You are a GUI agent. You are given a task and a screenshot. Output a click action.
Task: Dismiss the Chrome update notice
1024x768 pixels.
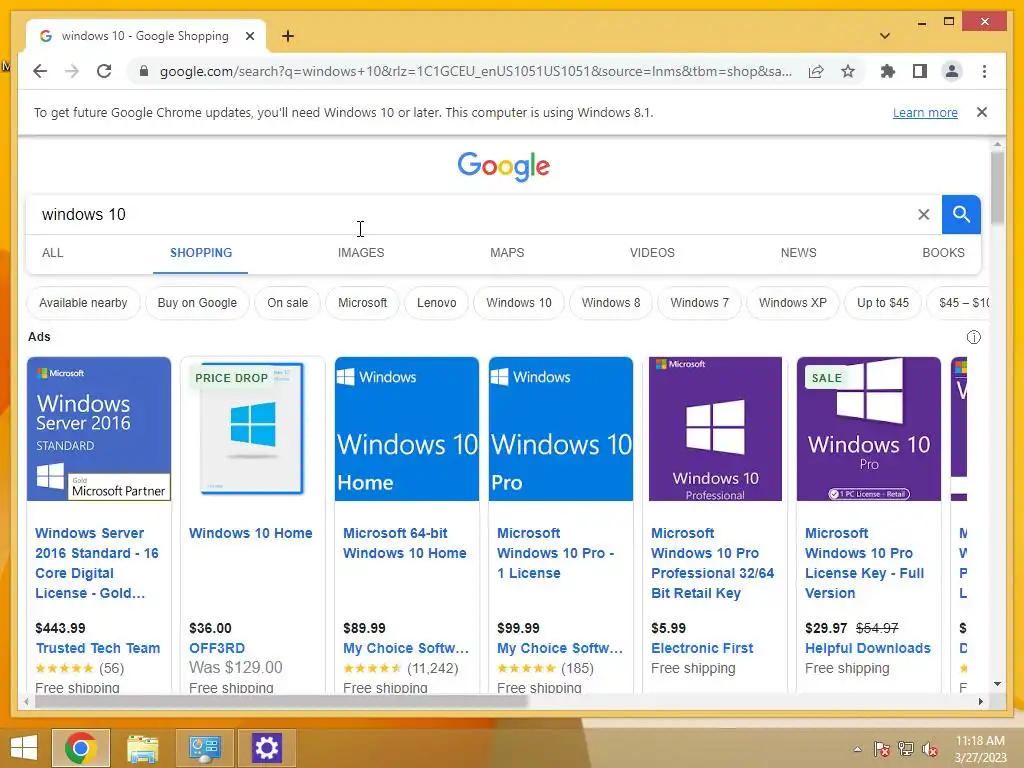[x=982, y=112]
